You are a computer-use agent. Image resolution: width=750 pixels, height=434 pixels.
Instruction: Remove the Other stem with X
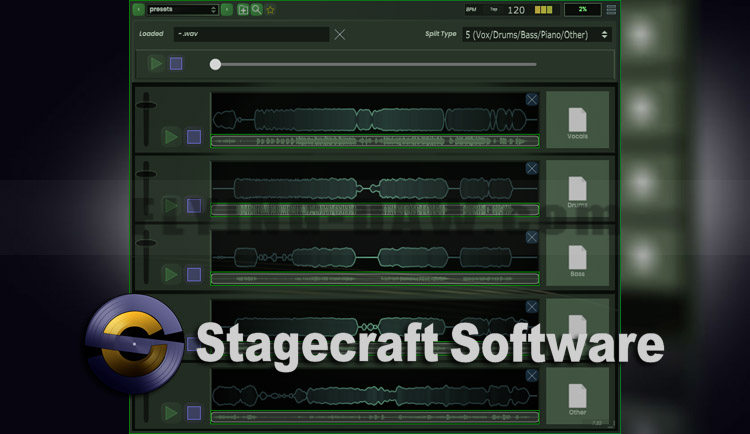[x=531, y=375]
